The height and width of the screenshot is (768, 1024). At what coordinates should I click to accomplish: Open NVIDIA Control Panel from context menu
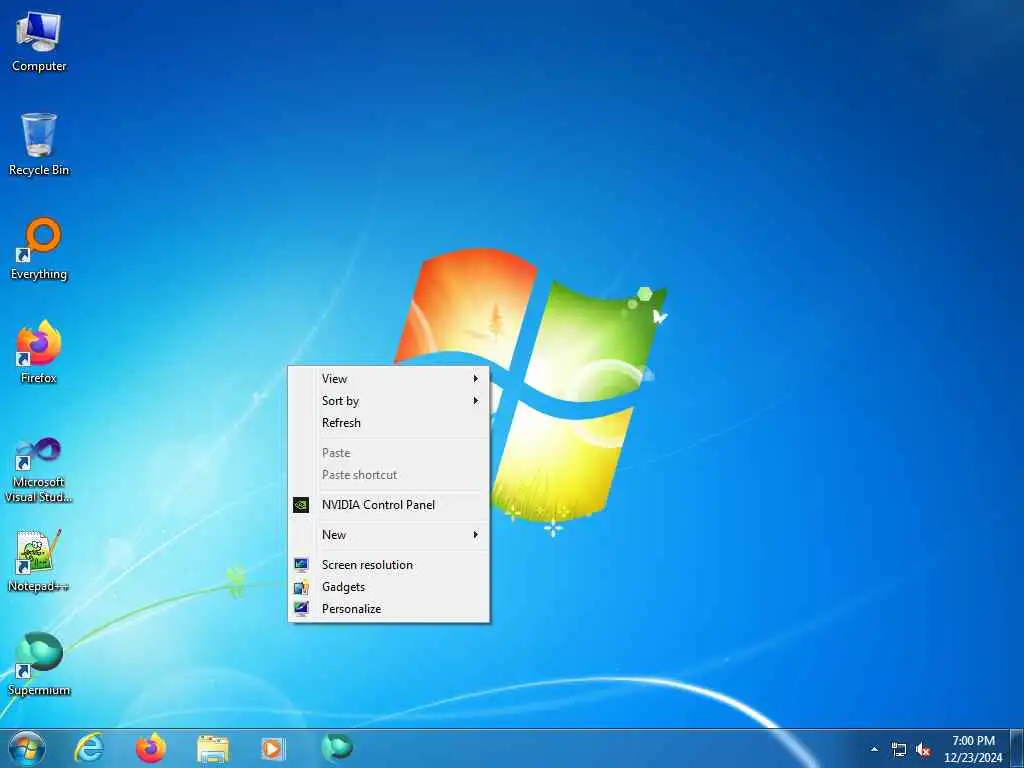(389, 505)
